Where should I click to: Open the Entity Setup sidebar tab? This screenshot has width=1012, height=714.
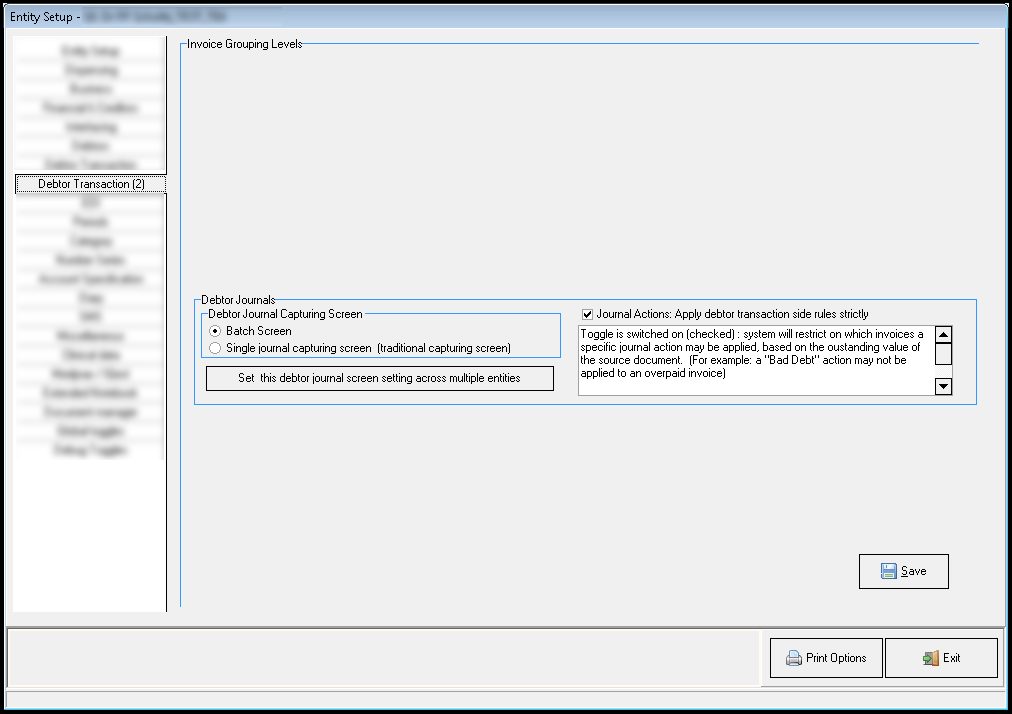point(91,51)
